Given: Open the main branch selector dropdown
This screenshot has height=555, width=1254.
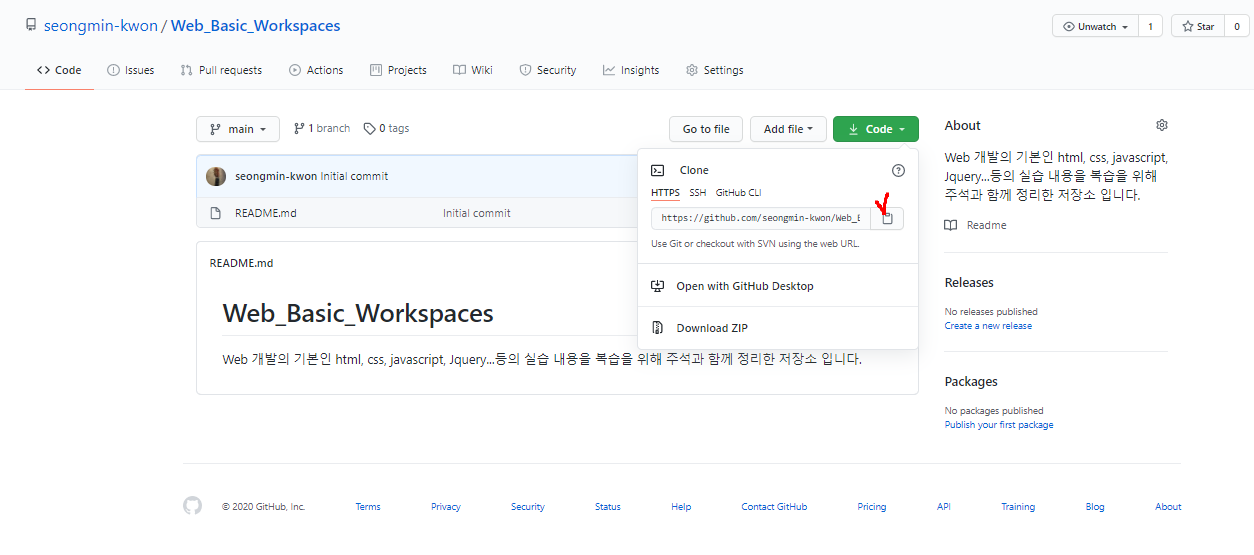Looking at the screenshot, I should coord(238,129).
